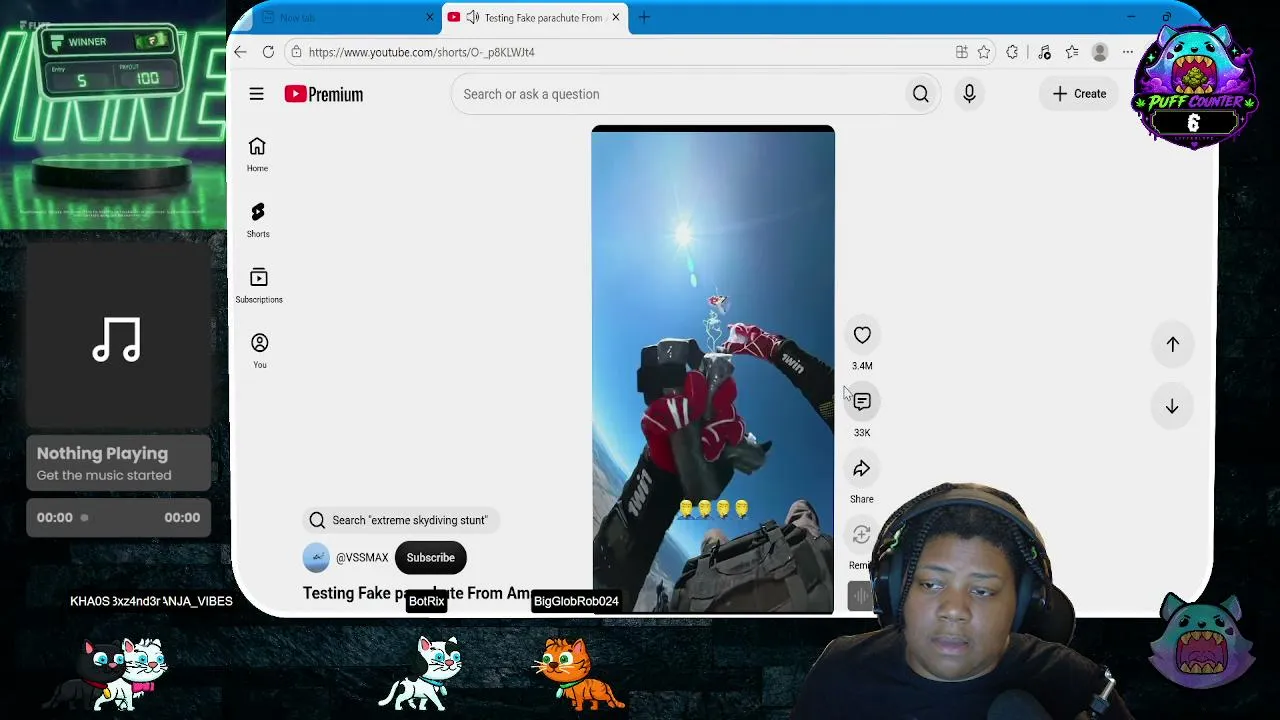Open the @VSSMAX channel link
This screenshot has width=1280, height=720.
click(x=362, y=558)
